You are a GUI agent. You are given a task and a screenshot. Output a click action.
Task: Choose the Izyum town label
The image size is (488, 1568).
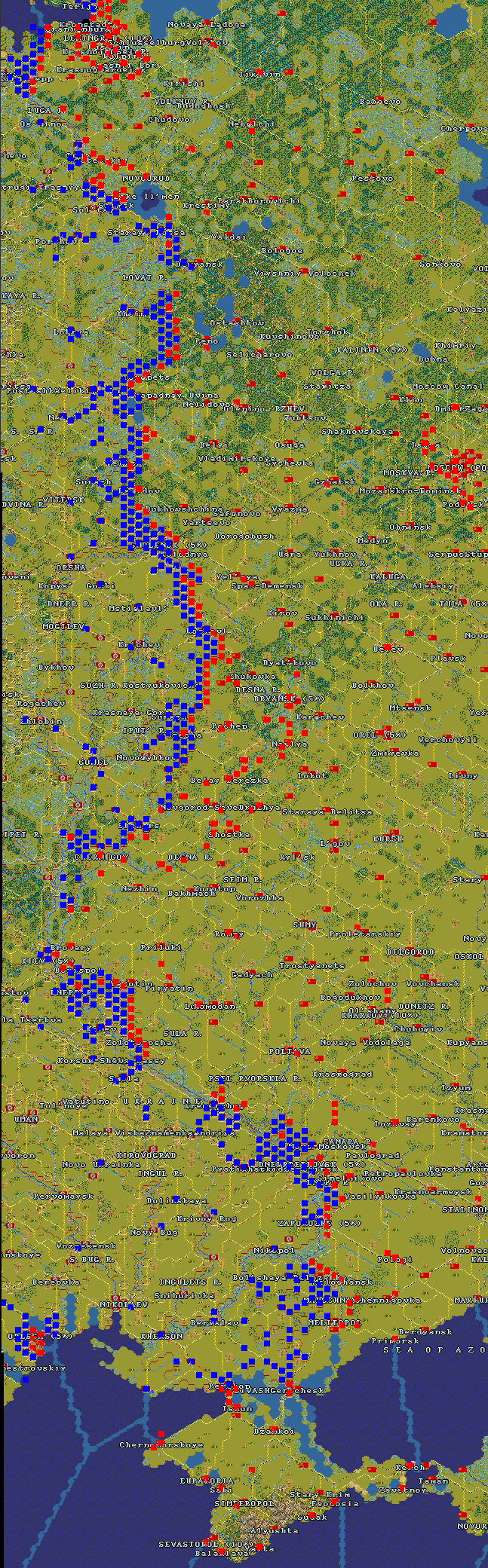[456, 1088]
